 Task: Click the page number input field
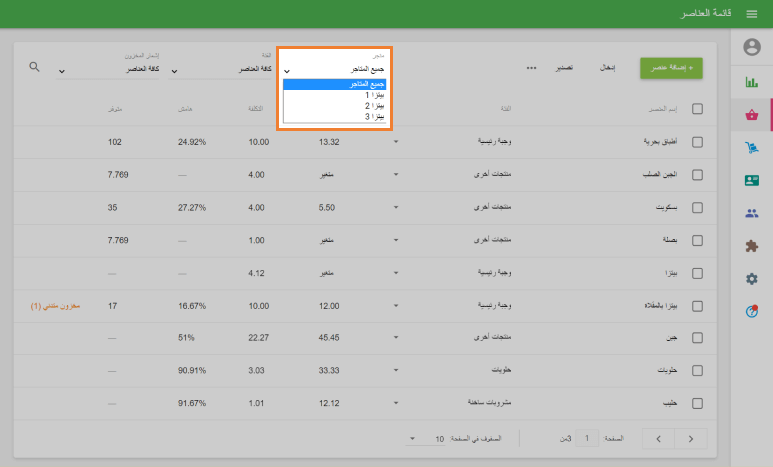click(588, 438)
